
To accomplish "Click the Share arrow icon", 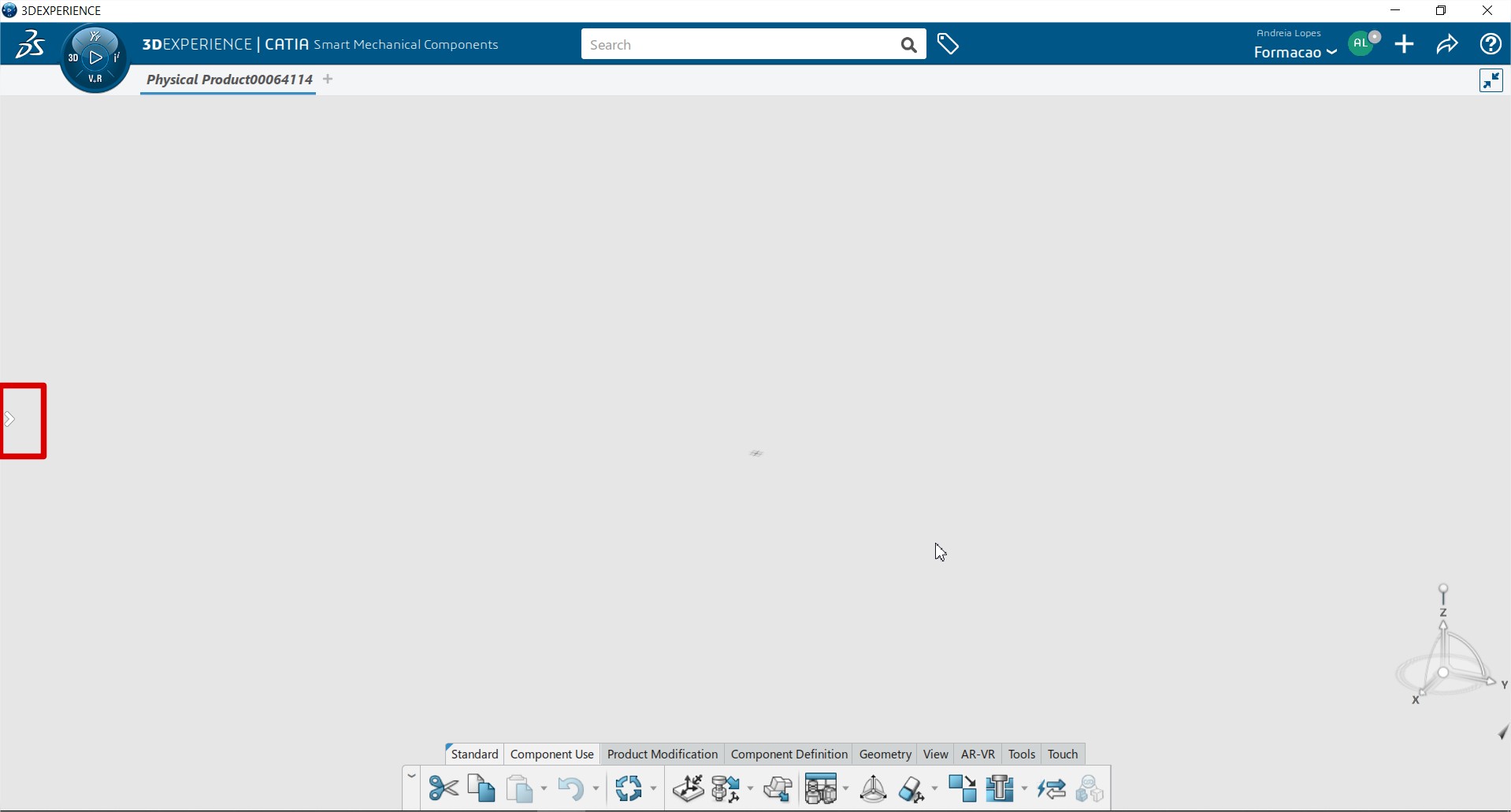I will (1447, 45).
